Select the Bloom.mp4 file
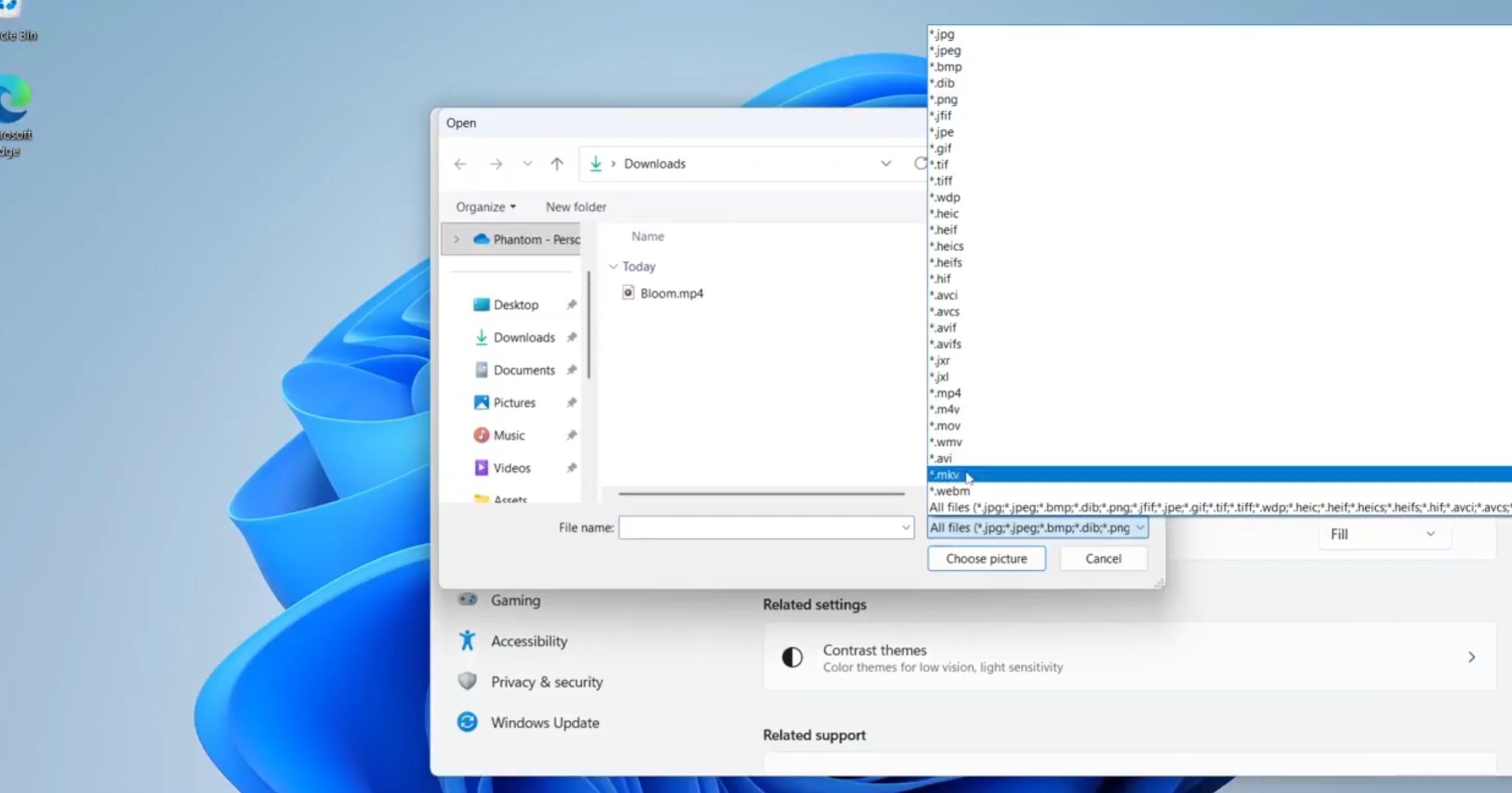The height and width of the screenshot is (793, 1512). point(671,293)
